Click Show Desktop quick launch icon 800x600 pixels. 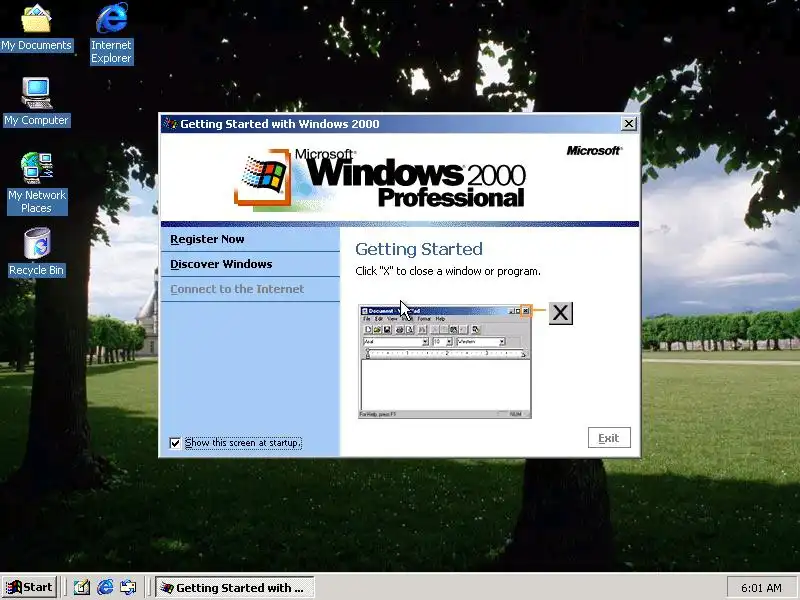point(82,588)
